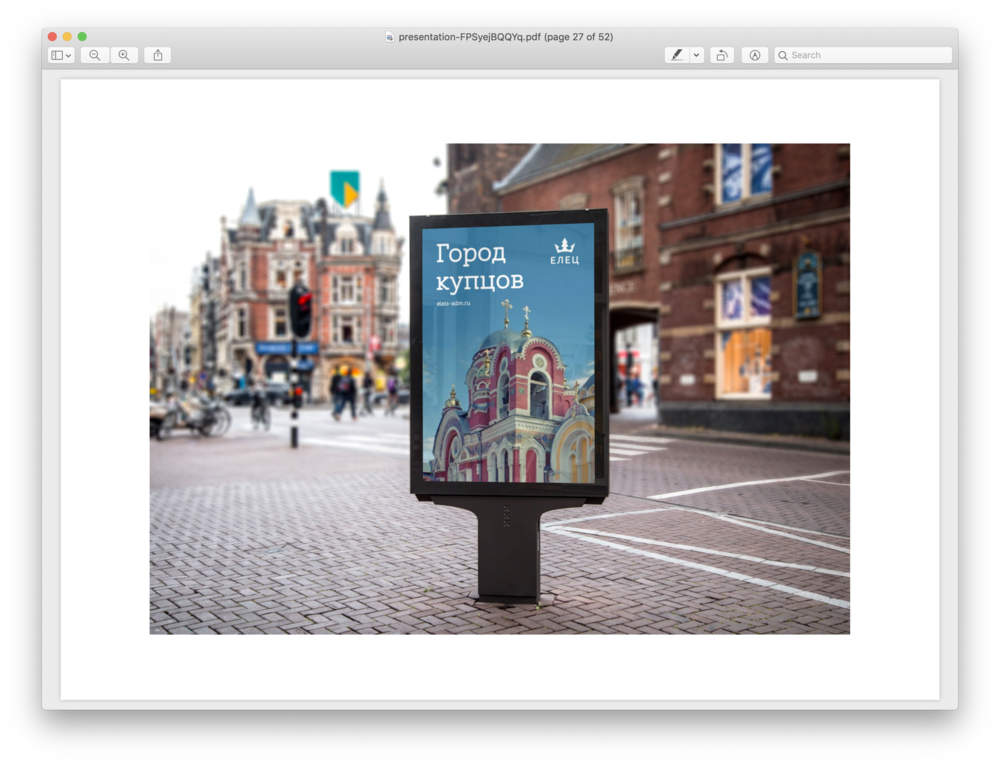
Task: Zoom in on the document
Action: pos(123,55)
